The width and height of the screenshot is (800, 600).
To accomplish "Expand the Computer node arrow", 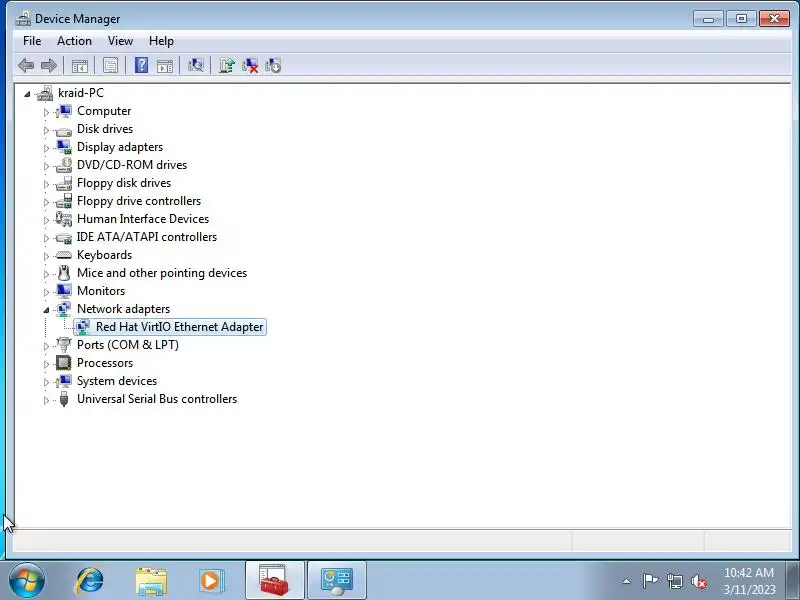I will click(46, 112).
